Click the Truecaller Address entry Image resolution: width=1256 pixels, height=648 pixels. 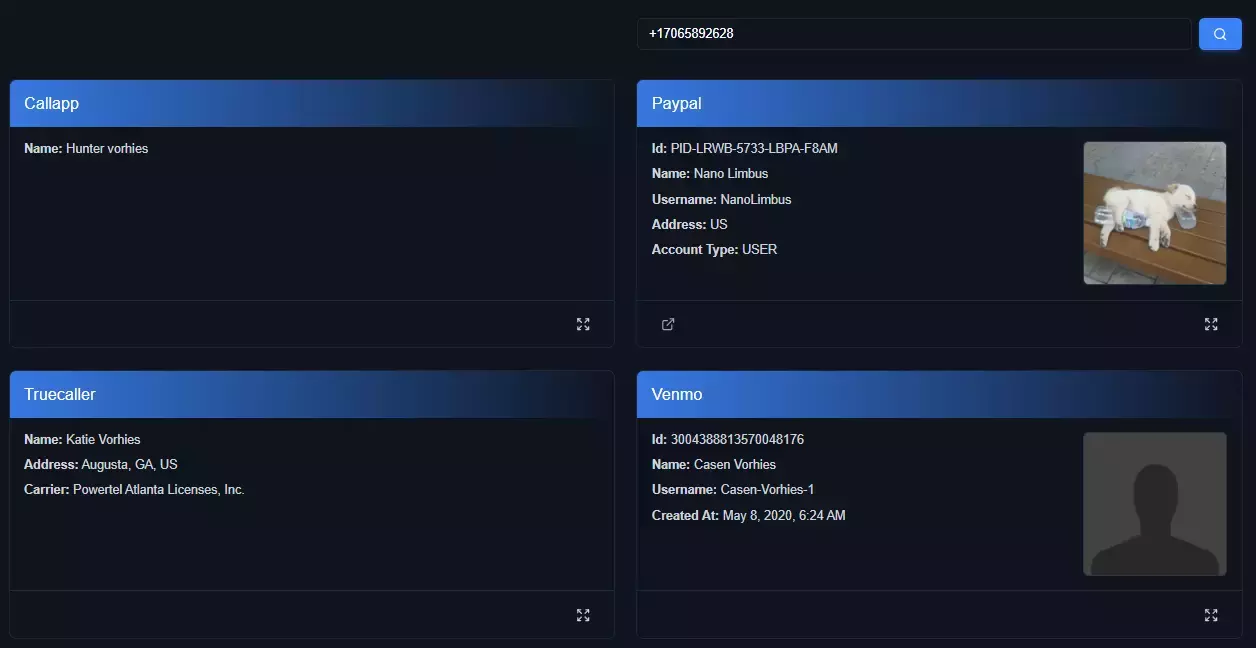coord(100,465)
